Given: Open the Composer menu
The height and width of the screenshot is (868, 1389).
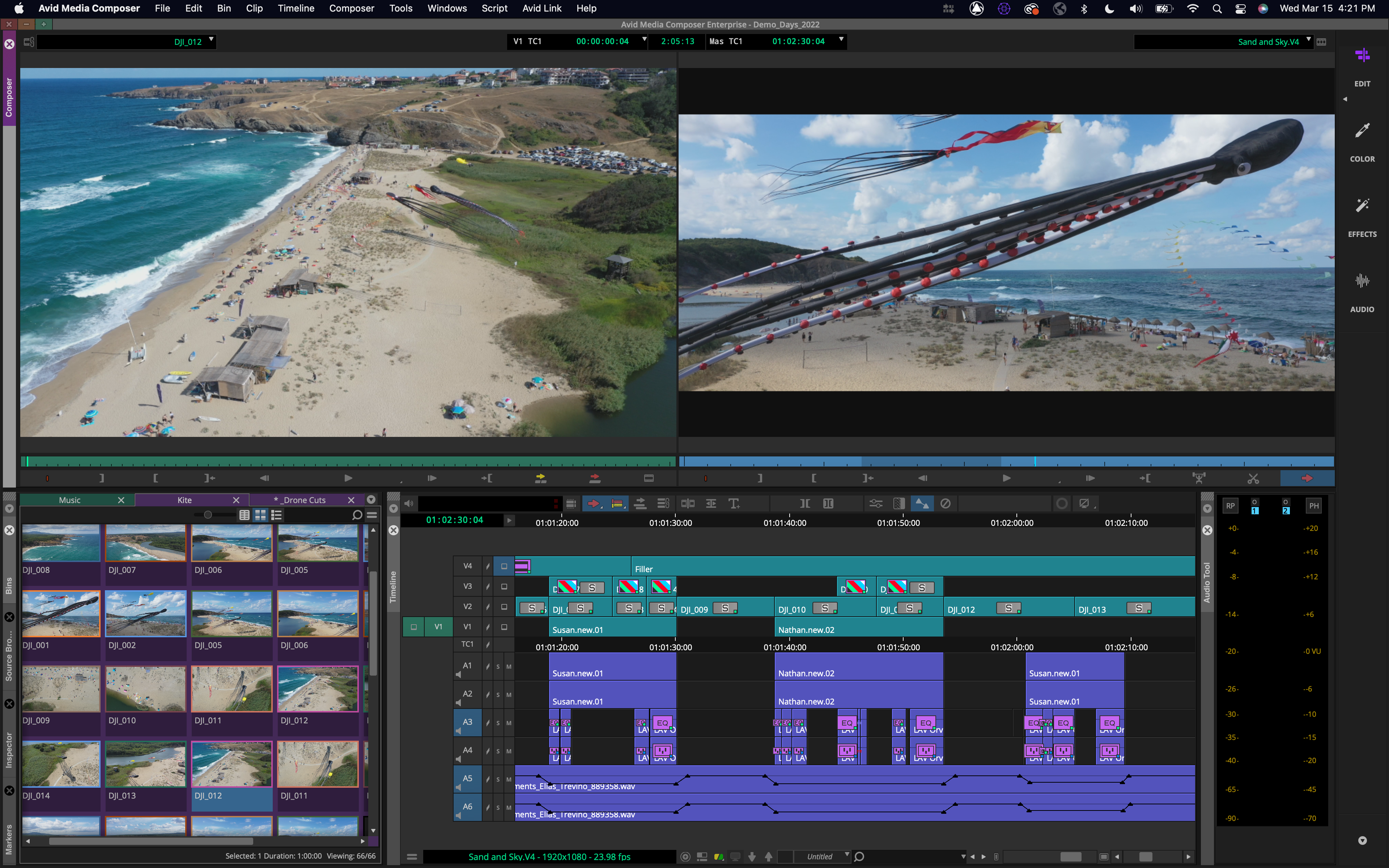Looking at the screenshot, I should (351, 8).
